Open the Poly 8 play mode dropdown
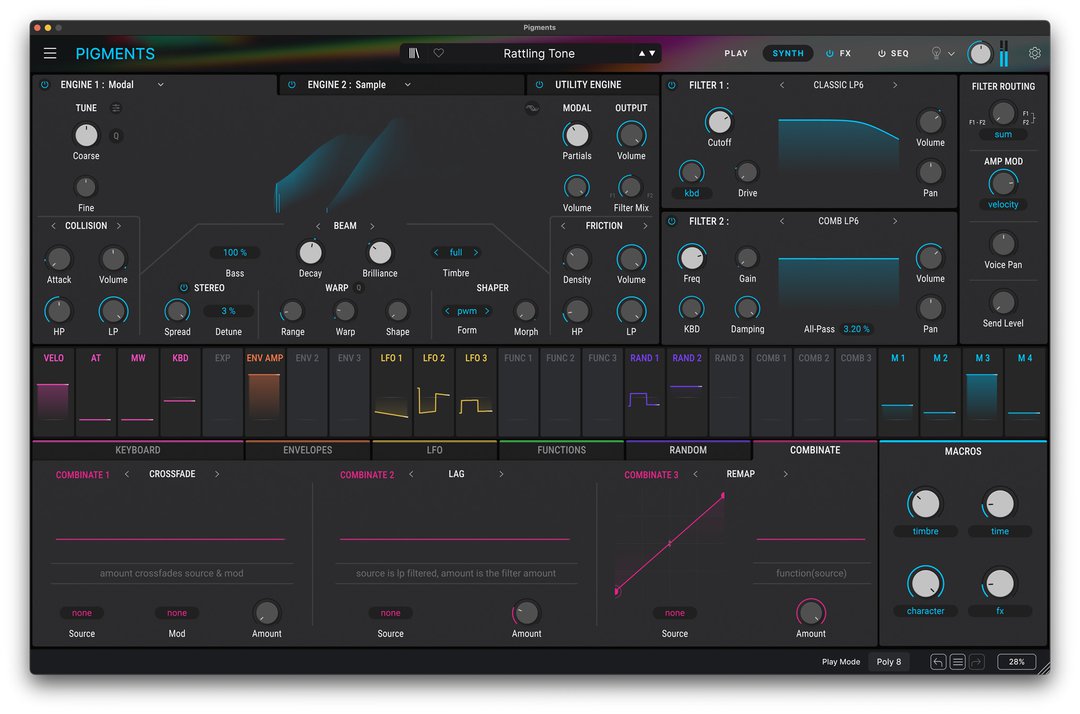Image resolution: width=1080 pixels, height=714 pixels. point(889,662)
